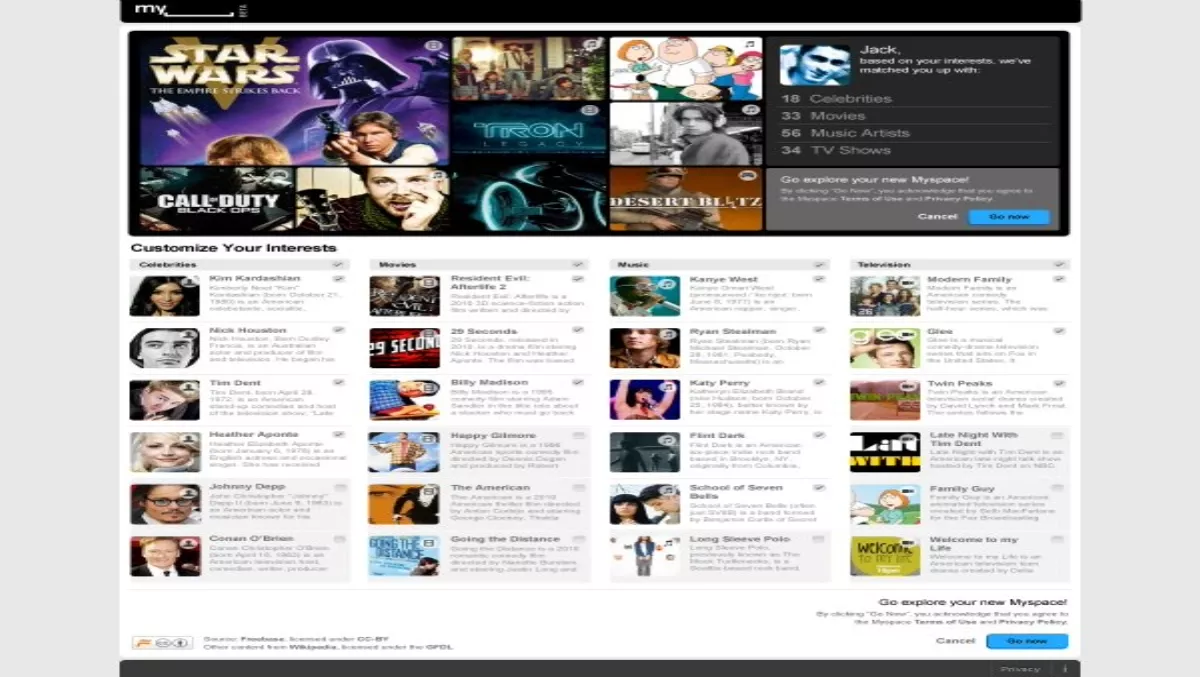Click Katy Perry's photo thumbnail
This screenshot has width=1200, height=677.
645,400
